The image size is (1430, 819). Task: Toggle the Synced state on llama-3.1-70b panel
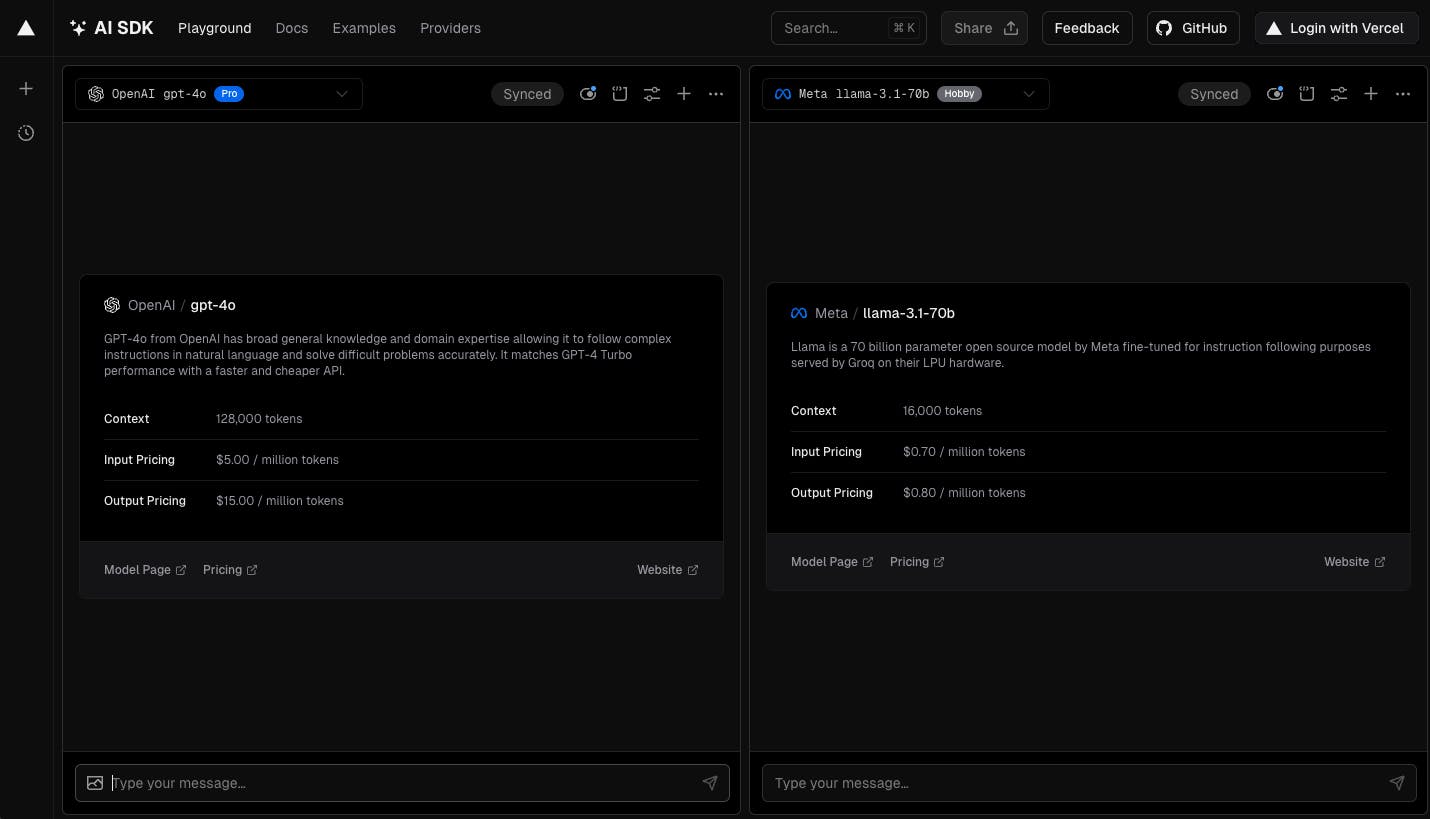pos(1214,94)
